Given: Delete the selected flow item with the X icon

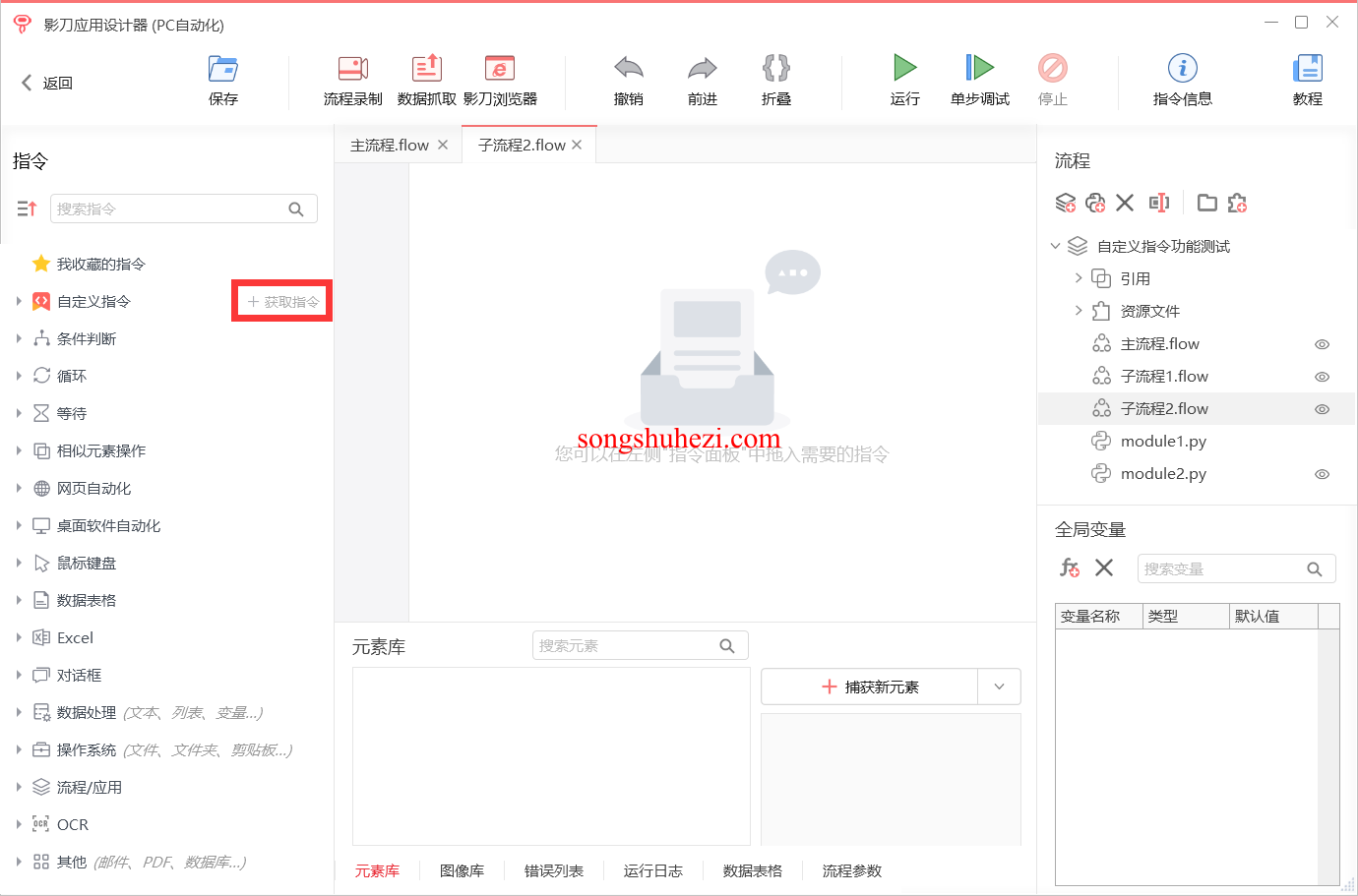Looking at the screenshot, I should (x=1125, y=203).
